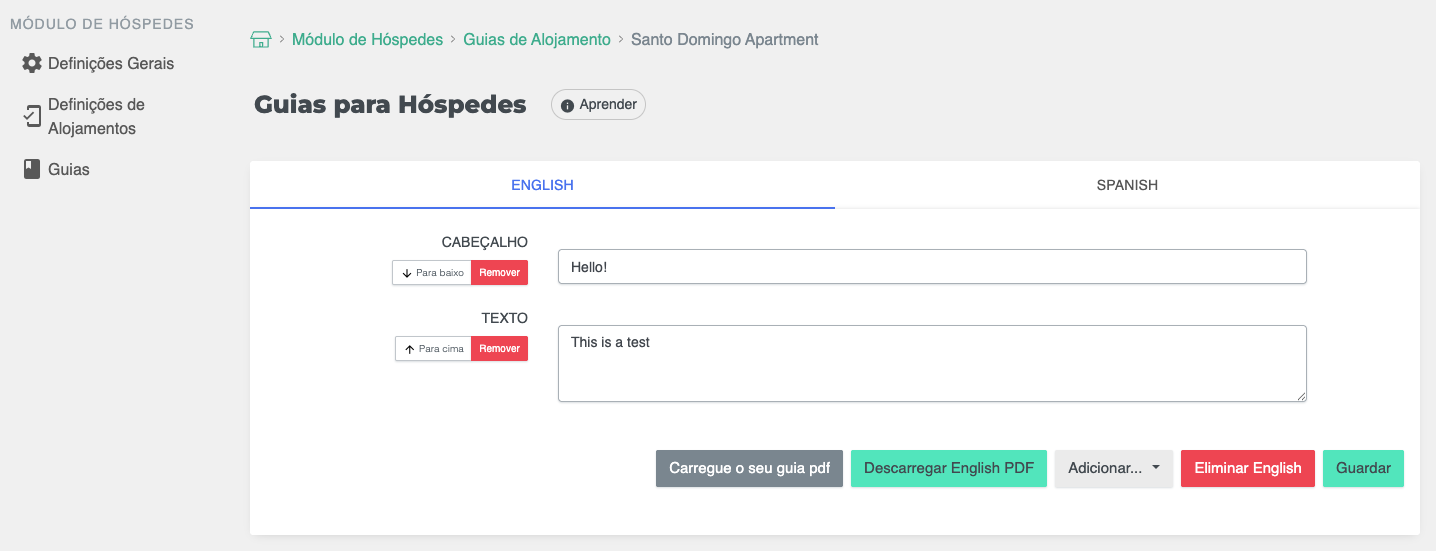Viewport: 1436px width, 551px height.
Task: Download the English PDF guide
Action: (948, 468)
